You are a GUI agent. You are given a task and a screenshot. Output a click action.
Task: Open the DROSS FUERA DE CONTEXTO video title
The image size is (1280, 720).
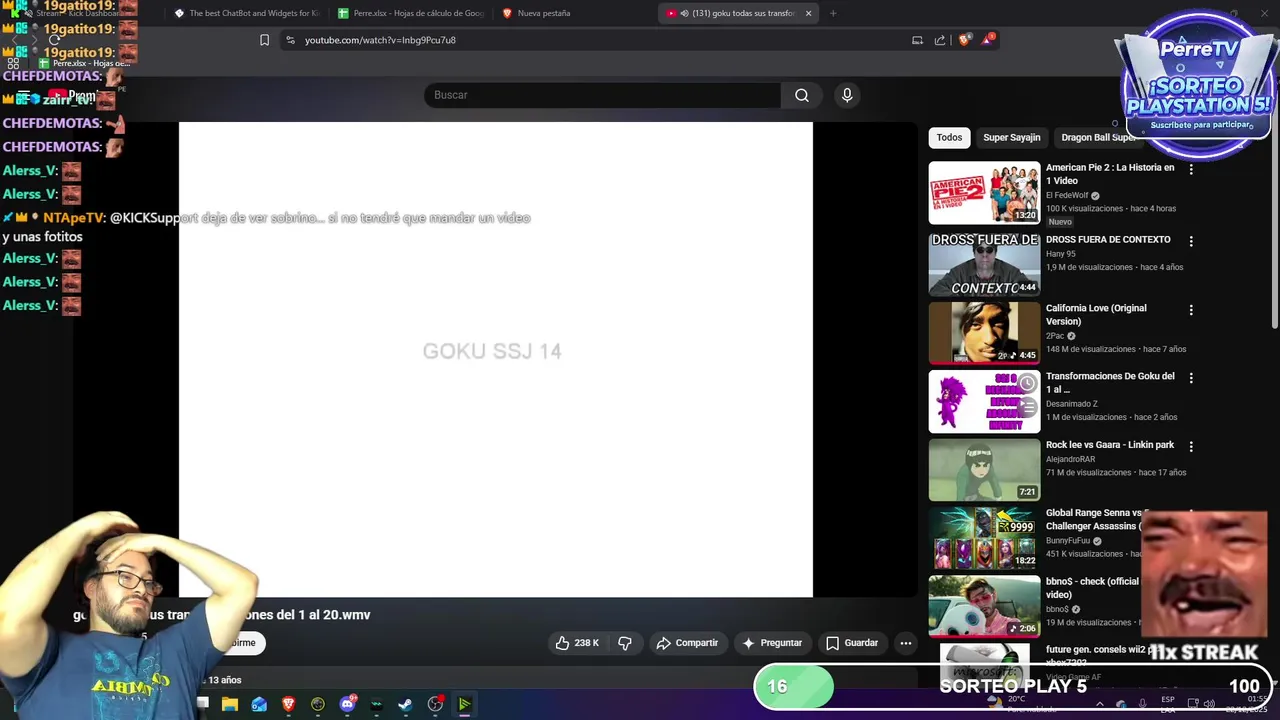[1108, 240]
